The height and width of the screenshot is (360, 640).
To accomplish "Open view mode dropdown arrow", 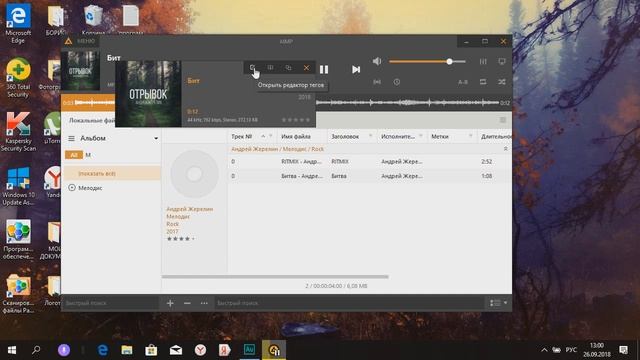I will (506, 303).
